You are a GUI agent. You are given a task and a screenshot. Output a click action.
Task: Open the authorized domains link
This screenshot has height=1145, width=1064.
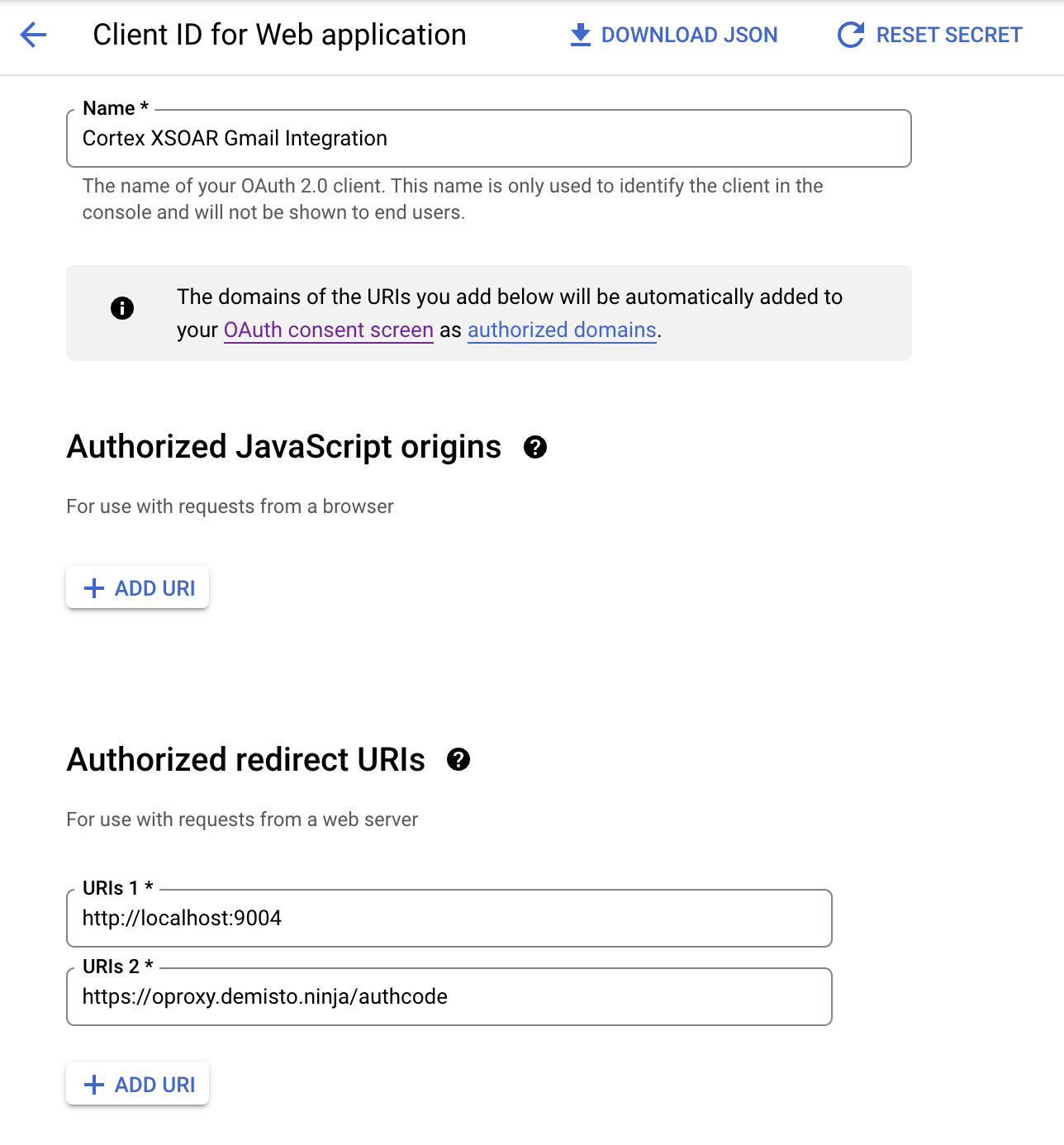(562, 330)
